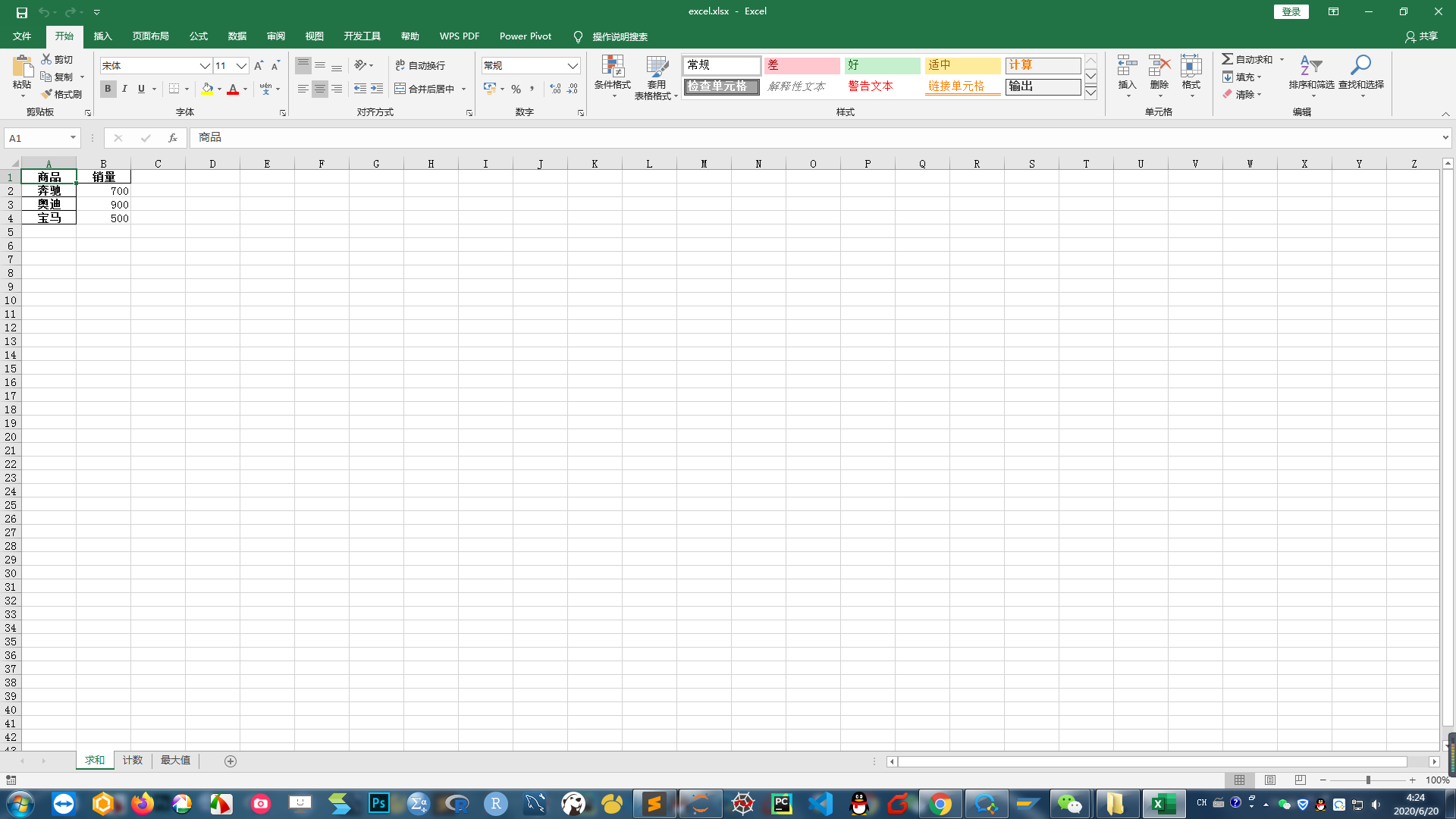Click the Insert Function fx icon
This screenshot has width=1456, height=819.
pos(173,138)
